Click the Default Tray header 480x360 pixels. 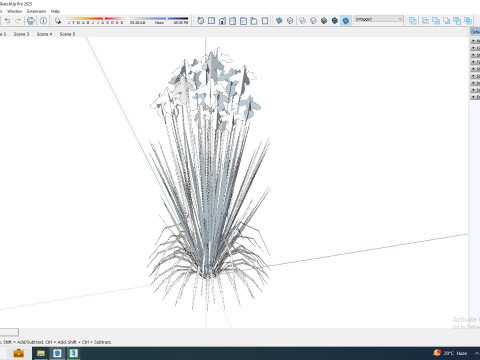(475, 32)
